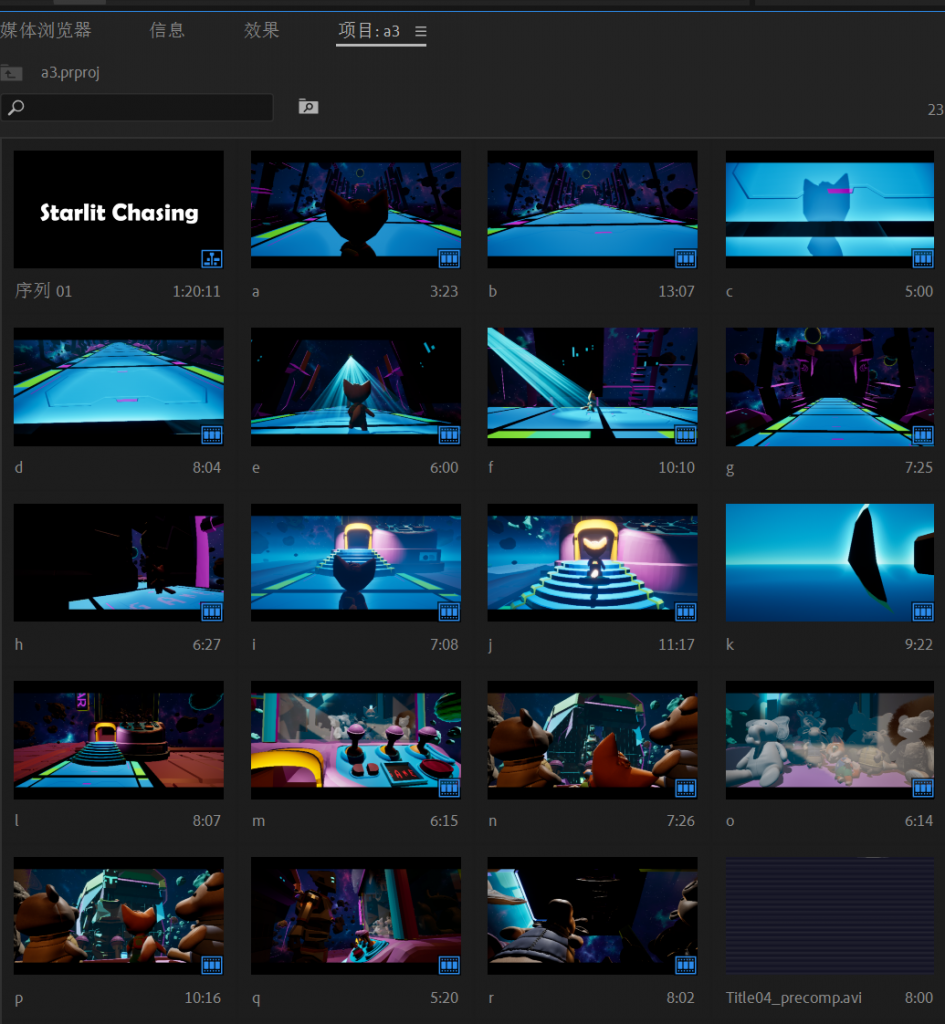Click the a3.prproj project path text
This screenshot has width=945, height=1024.
point(71,72)
